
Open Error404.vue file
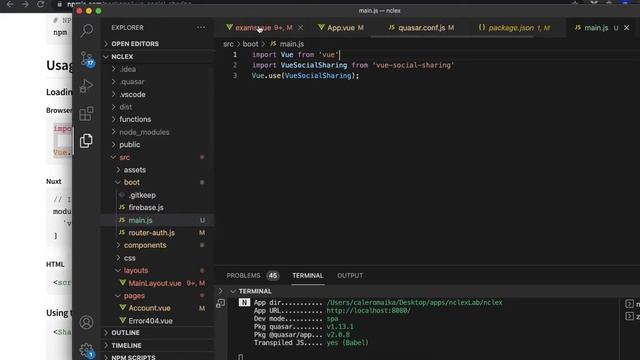pos(158,321)
